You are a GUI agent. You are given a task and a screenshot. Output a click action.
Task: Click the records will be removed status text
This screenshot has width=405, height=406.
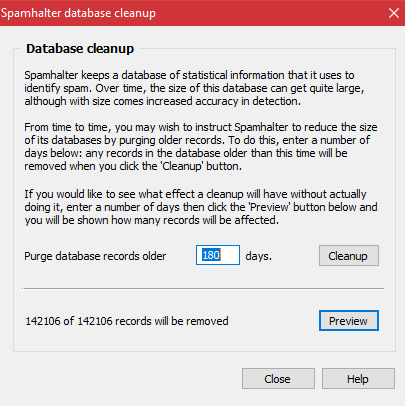[x=127, y=321]
